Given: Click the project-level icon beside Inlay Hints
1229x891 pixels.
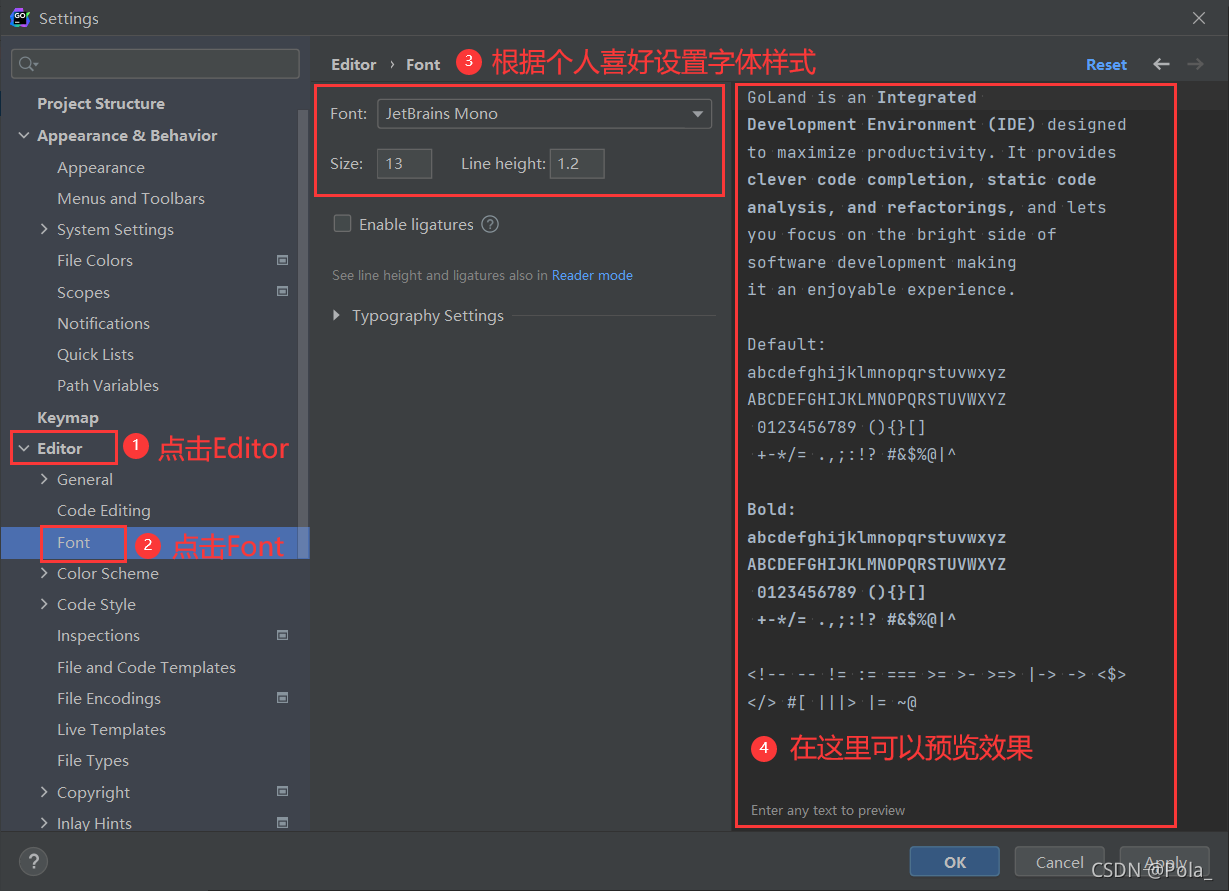Looking at the screenshot, I should tap(282, 823).
